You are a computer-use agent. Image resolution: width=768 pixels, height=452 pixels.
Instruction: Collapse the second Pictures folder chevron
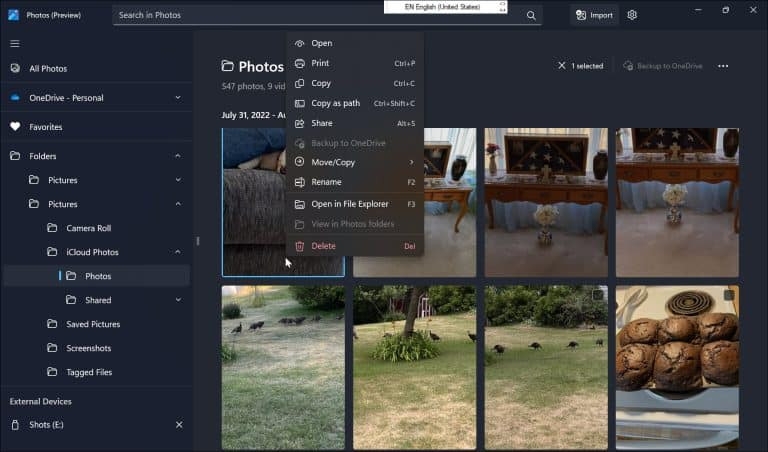(178, 204)
